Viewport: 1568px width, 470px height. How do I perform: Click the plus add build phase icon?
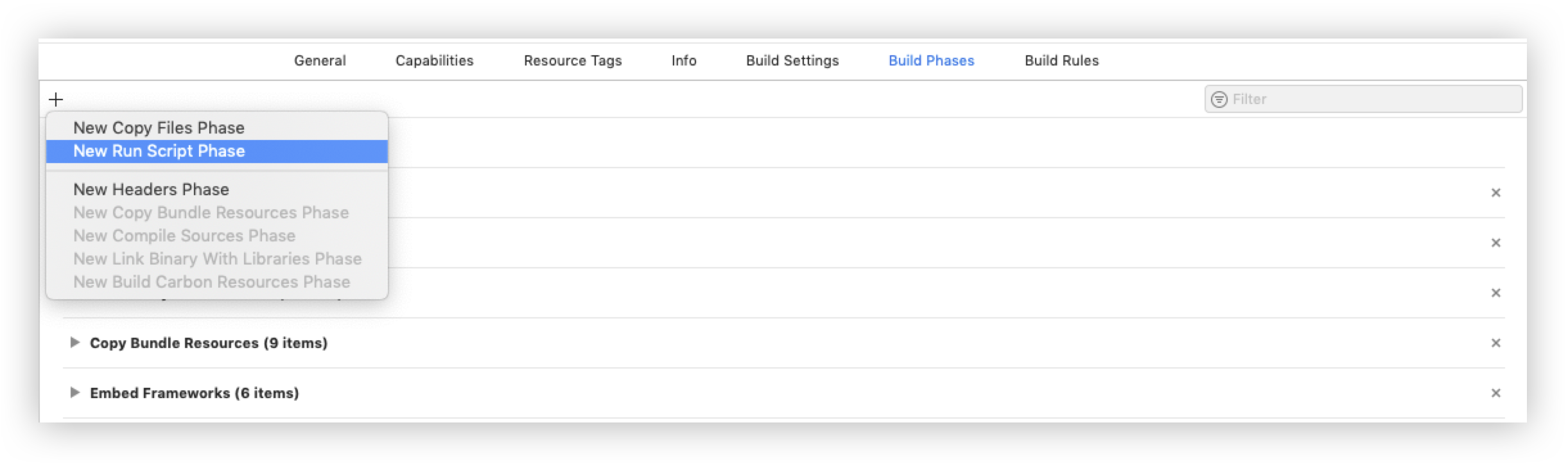coord(56,100)
